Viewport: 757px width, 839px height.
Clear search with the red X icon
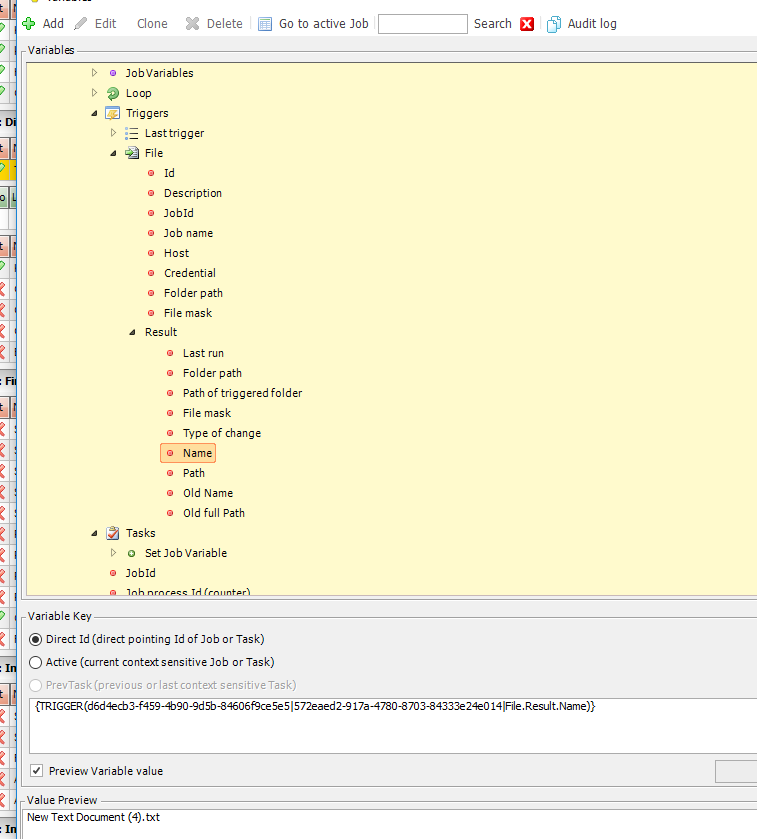(527, 24)
